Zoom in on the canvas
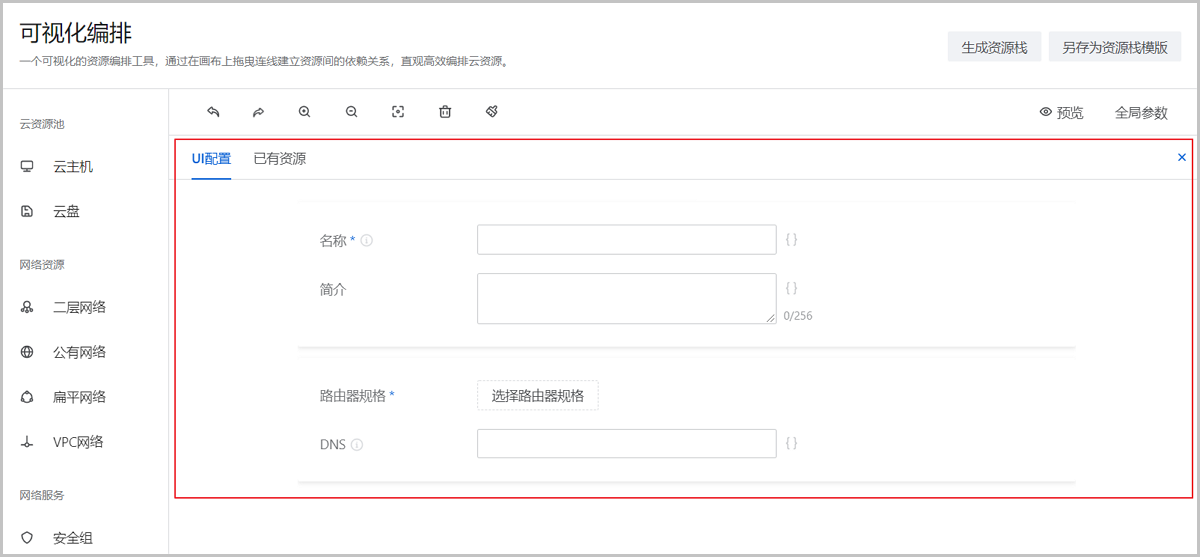 (x=305, y=112)
